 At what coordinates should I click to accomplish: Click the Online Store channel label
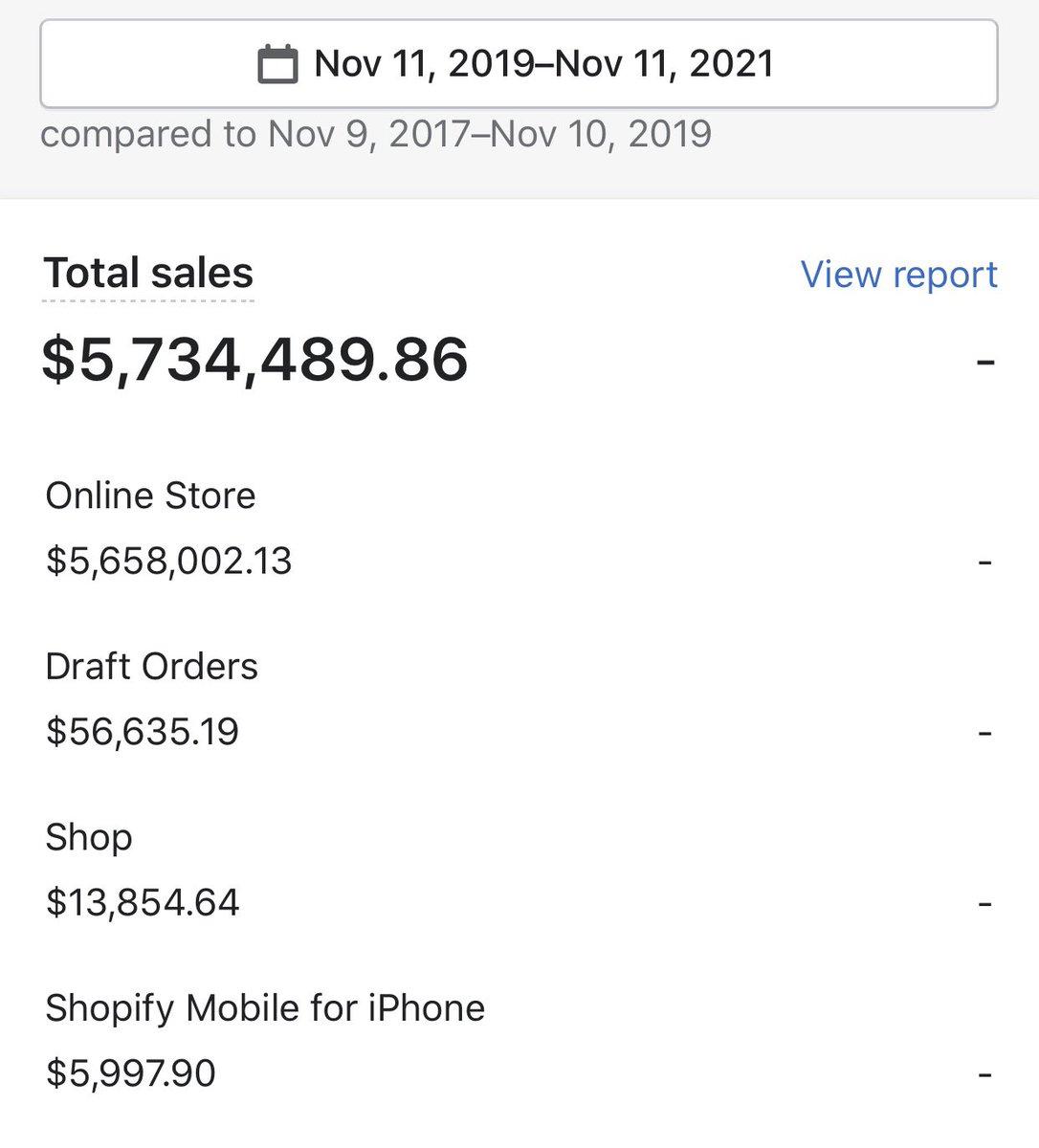[x=150, y=496]
